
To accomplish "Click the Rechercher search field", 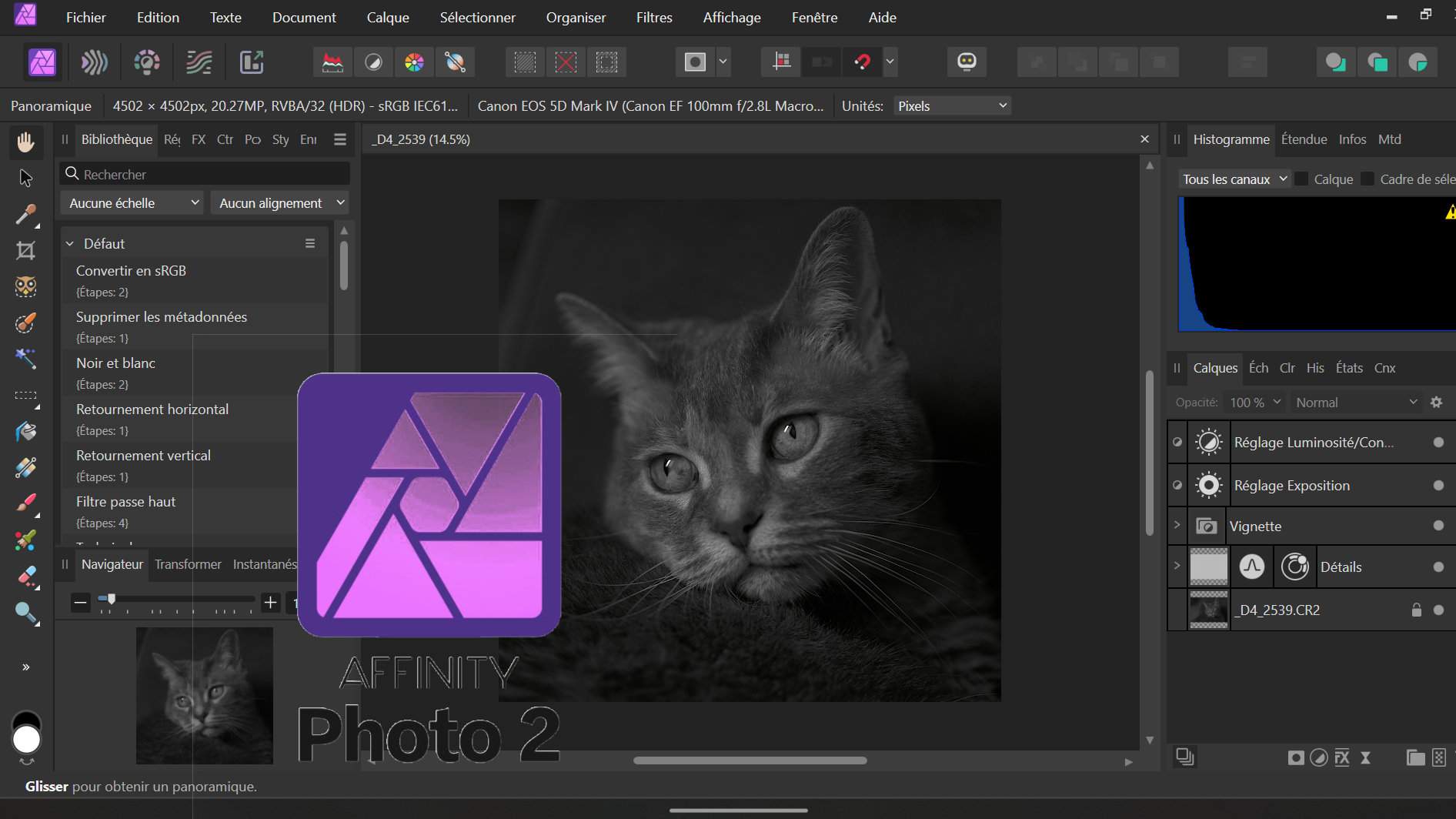I will [x=205, y=174].
